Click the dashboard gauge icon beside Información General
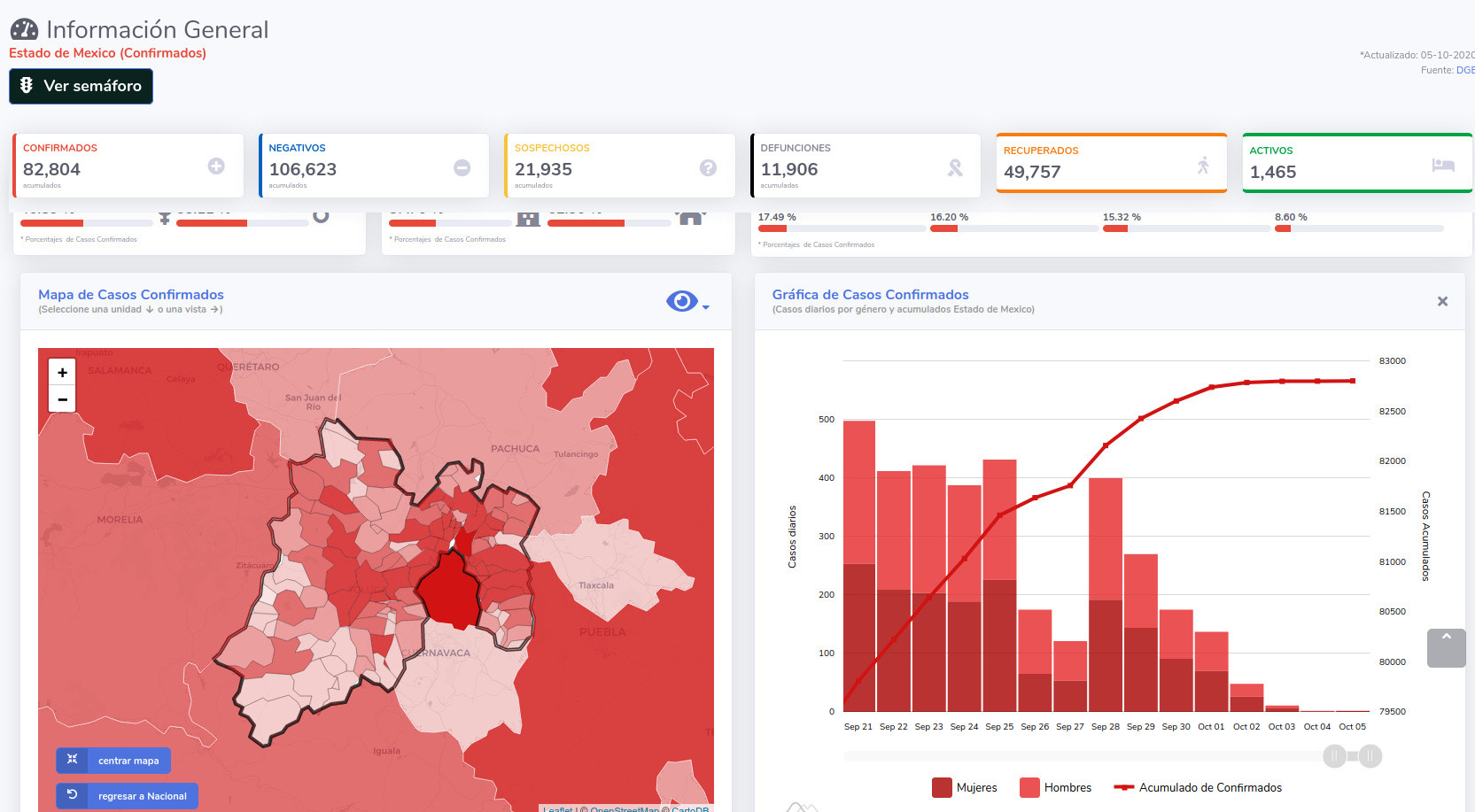Image resolution: width=1475 pixels, height=812 pixels. [24, 30]
